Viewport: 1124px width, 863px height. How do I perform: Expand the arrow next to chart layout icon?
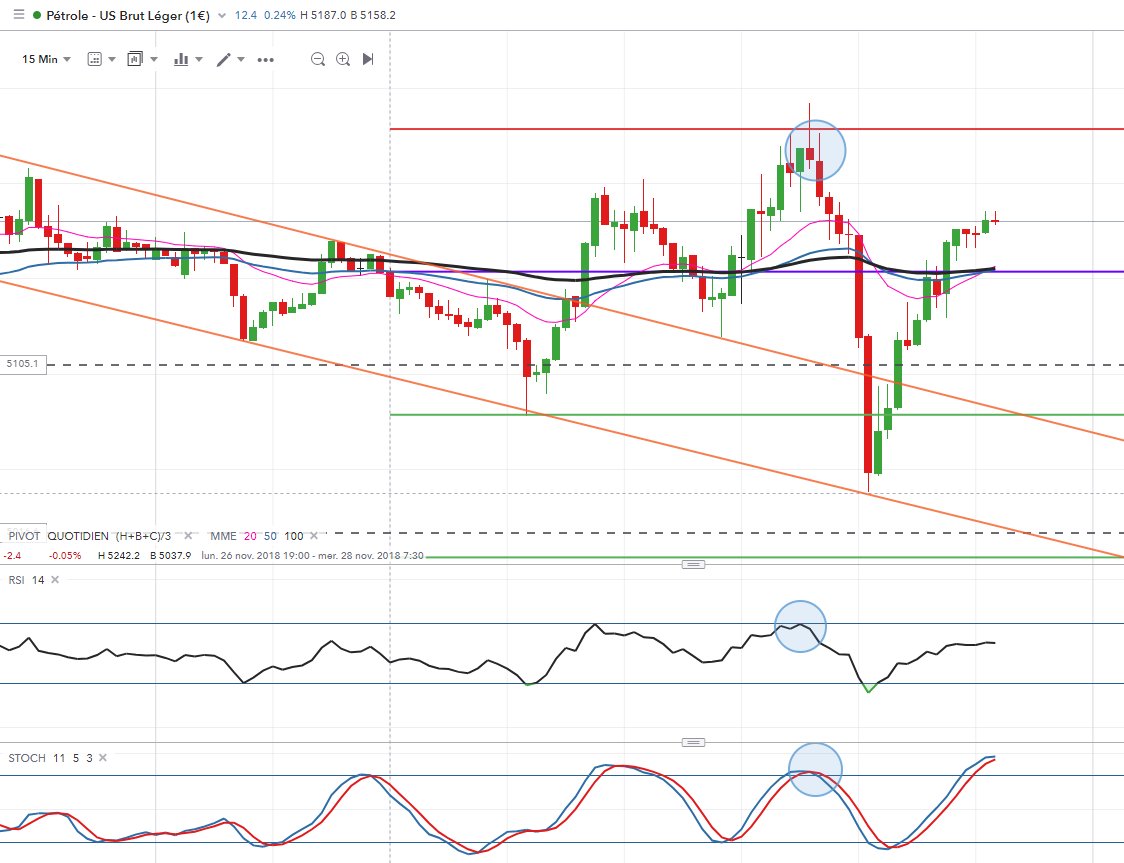point(153,59)
